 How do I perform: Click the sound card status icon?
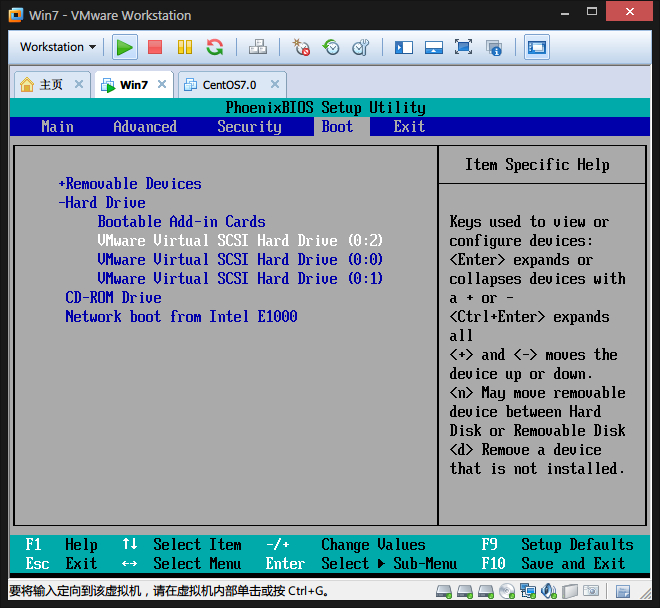coord(549,591)
